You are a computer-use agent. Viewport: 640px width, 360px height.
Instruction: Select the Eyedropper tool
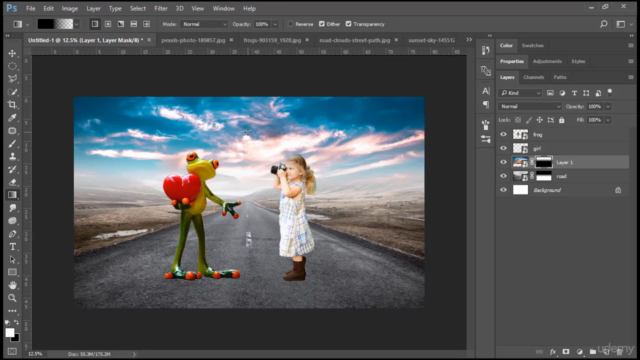12,118
